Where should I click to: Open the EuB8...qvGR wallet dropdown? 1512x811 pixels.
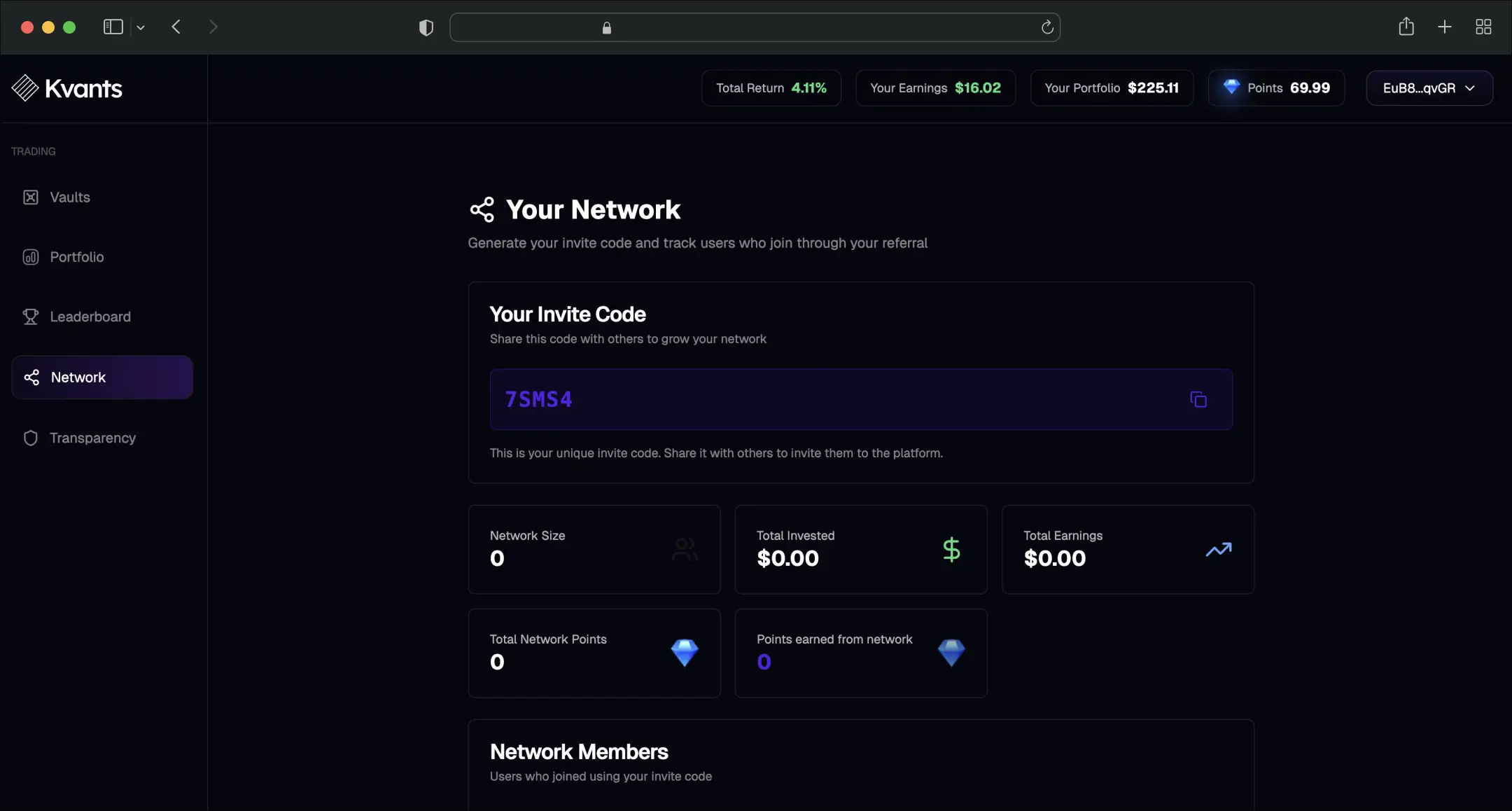(1429, 88)
